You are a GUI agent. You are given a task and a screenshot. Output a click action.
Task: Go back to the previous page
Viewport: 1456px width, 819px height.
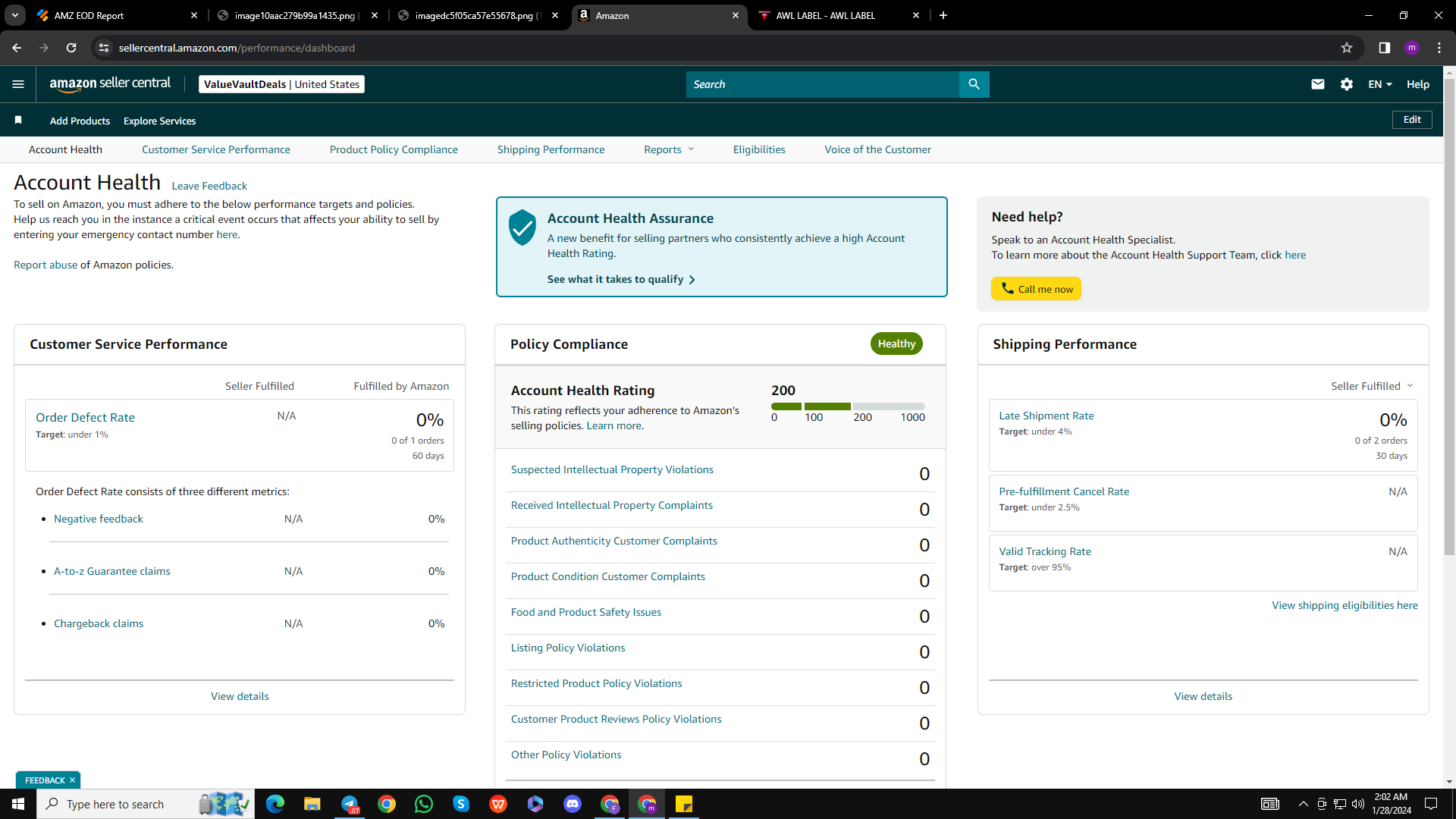pyautogui.click(x=17, y=48)
